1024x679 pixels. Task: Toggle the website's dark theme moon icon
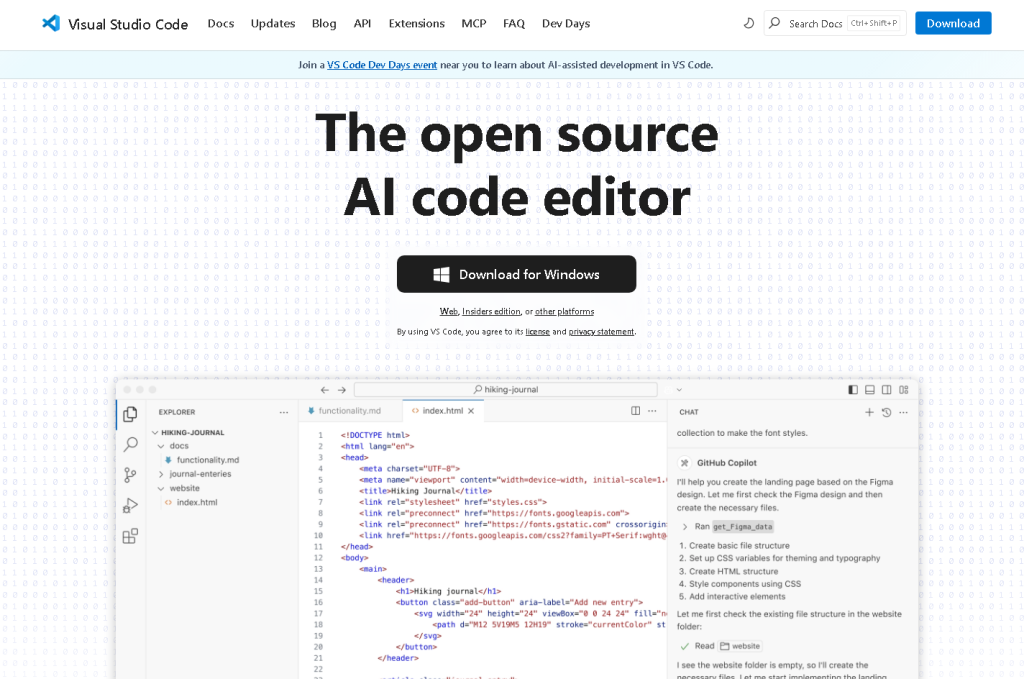pos(749,23)
